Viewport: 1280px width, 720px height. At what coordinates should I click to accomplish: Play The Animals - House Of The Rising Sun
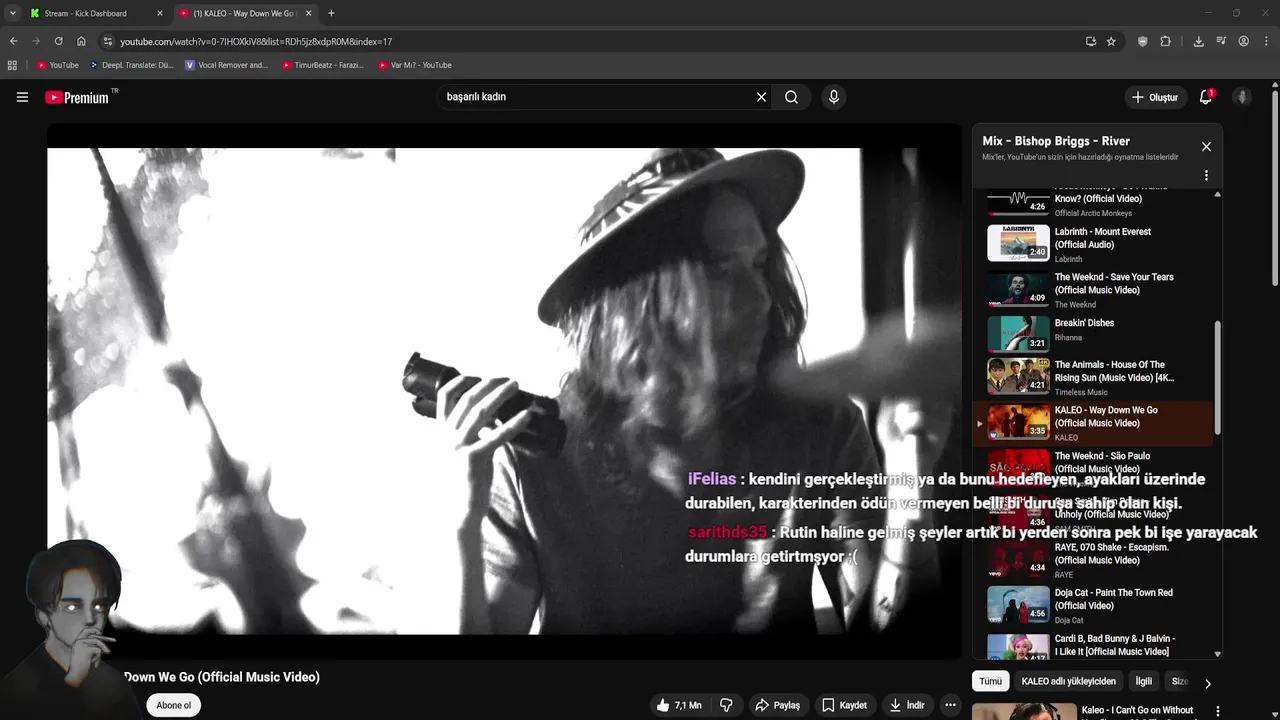pos(1094,380)
